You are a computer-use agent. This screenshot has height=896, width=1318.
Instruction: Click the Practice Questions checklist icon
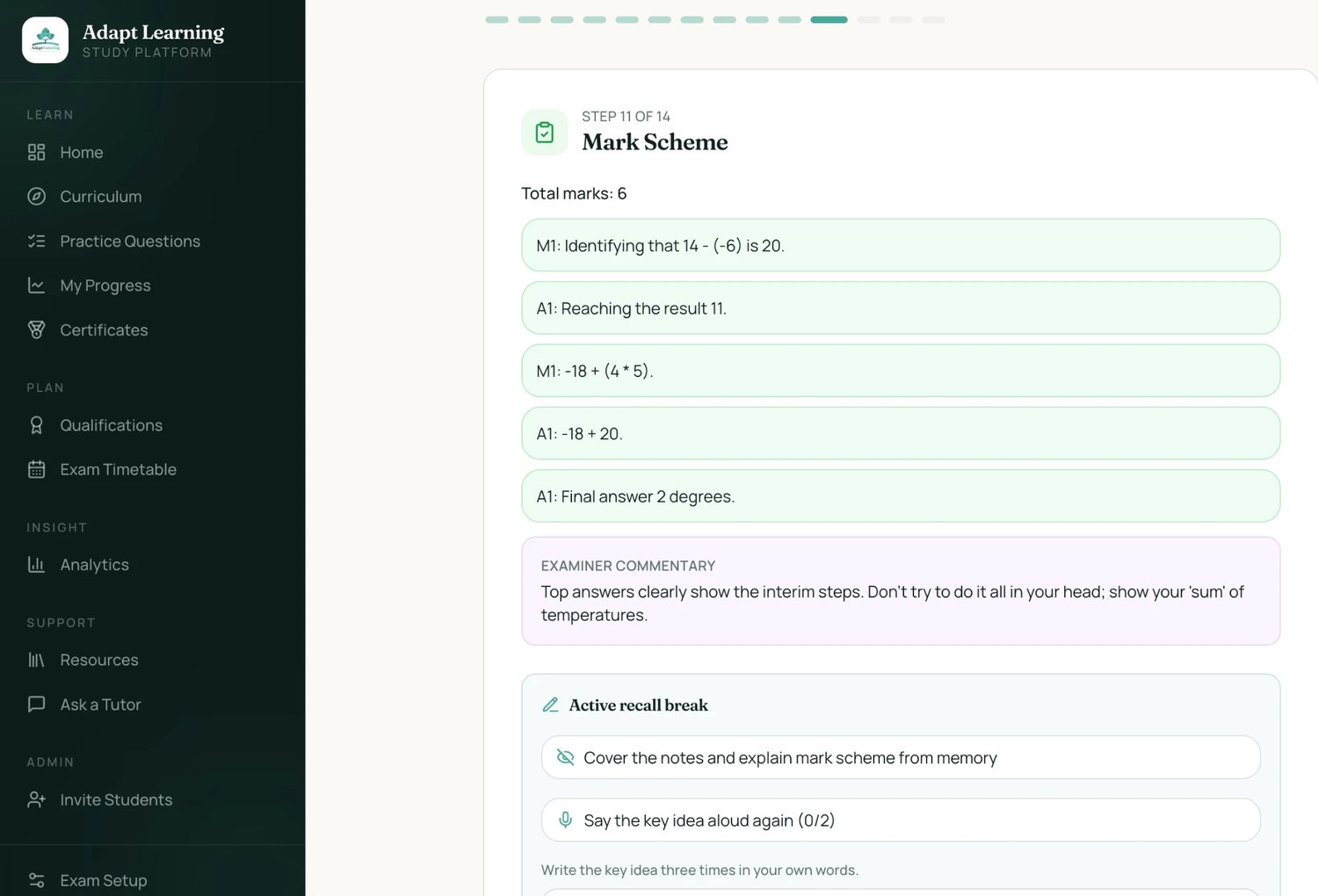(x=36, y=241)
